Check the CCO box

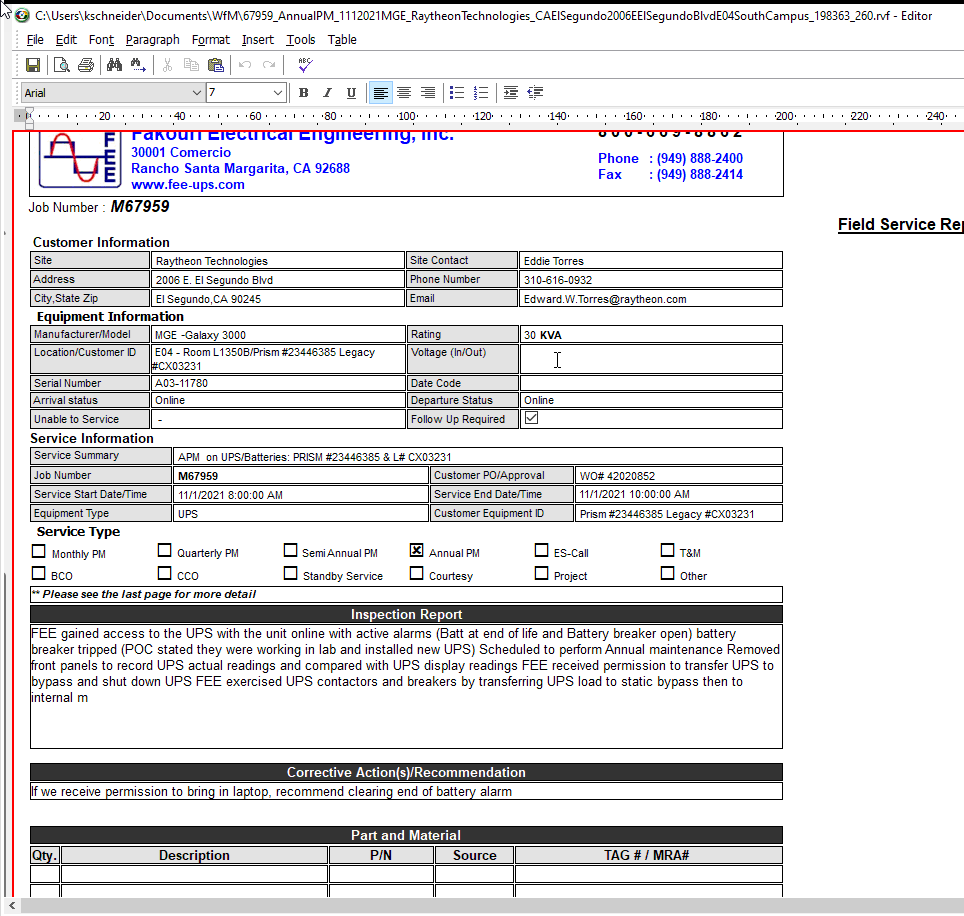[164, 574]
